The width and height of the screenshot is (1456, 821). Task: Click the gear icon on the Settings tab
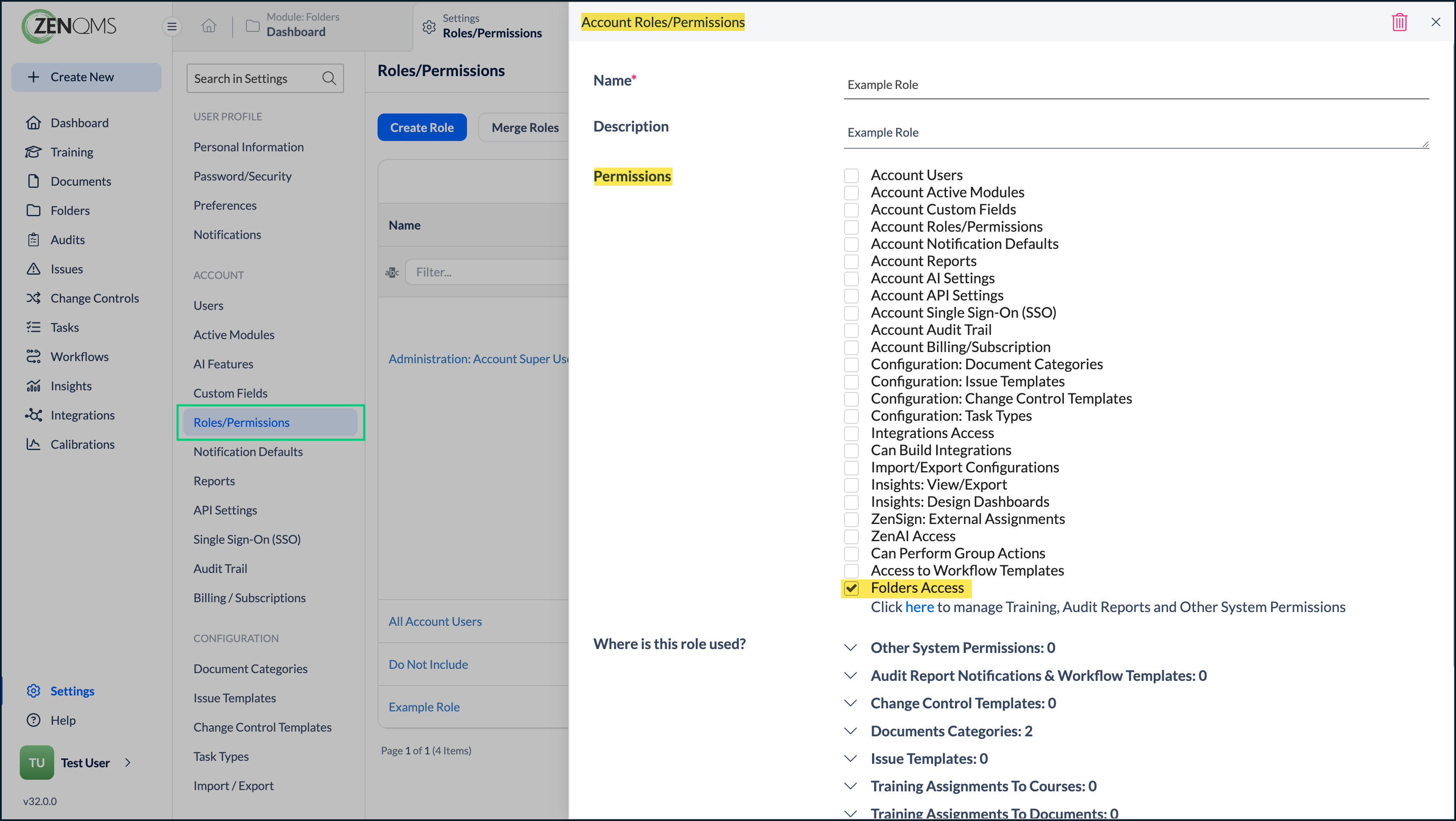tap(429, 27)
